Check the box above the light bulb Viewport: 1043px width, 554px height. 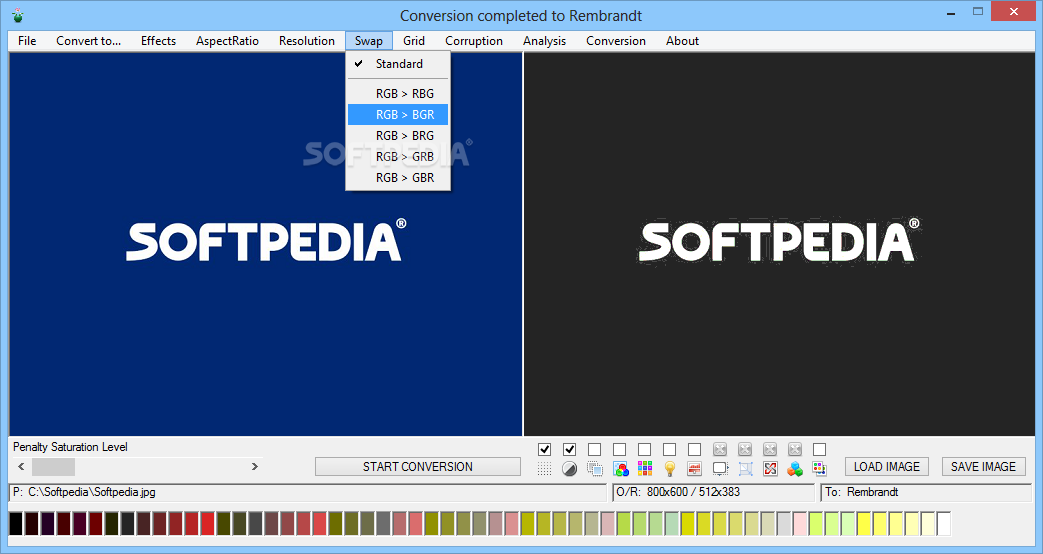coord(670,450)
